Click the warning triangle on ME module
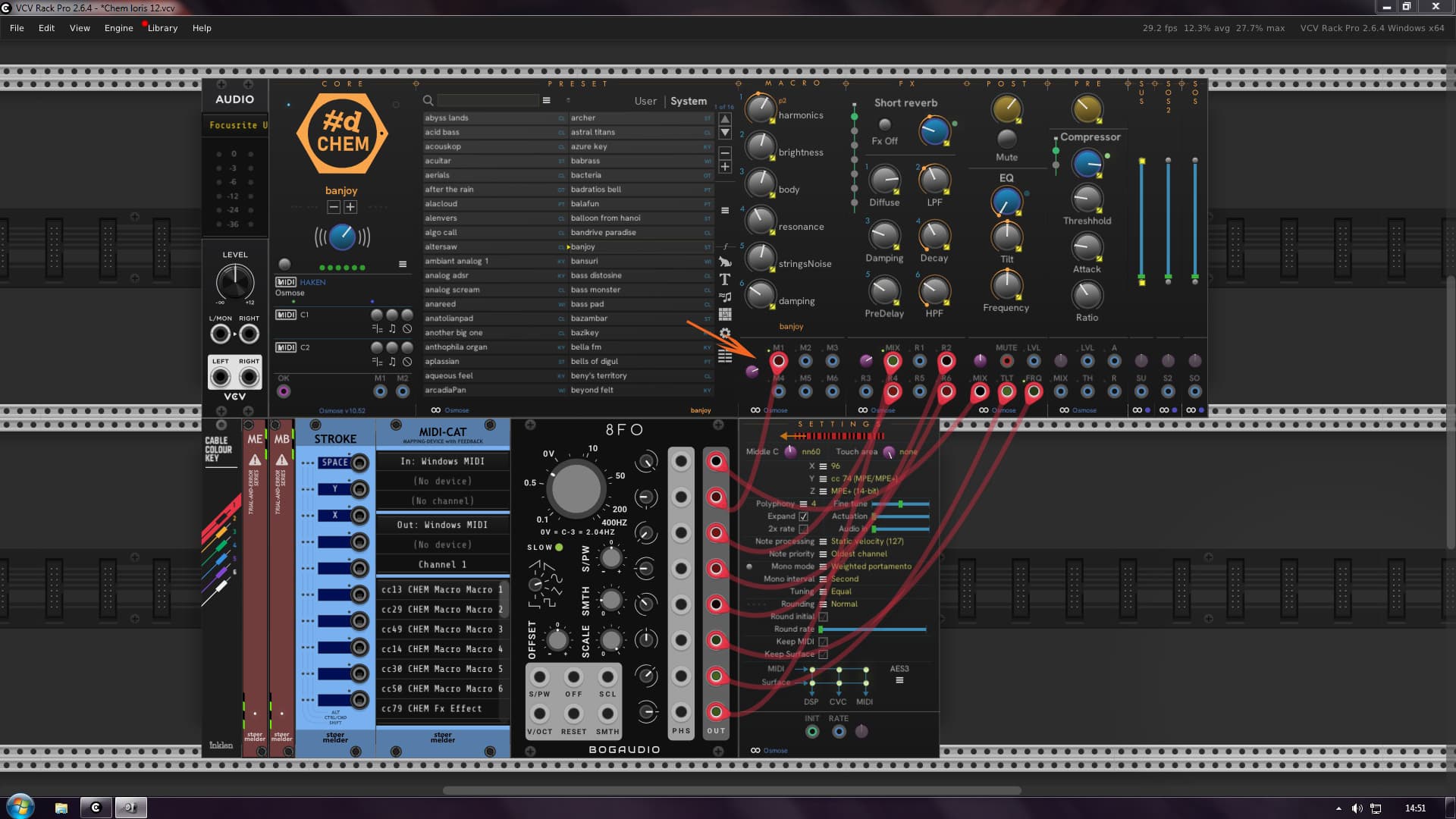Screen dimensions: 1456x819 click(255, 460)
